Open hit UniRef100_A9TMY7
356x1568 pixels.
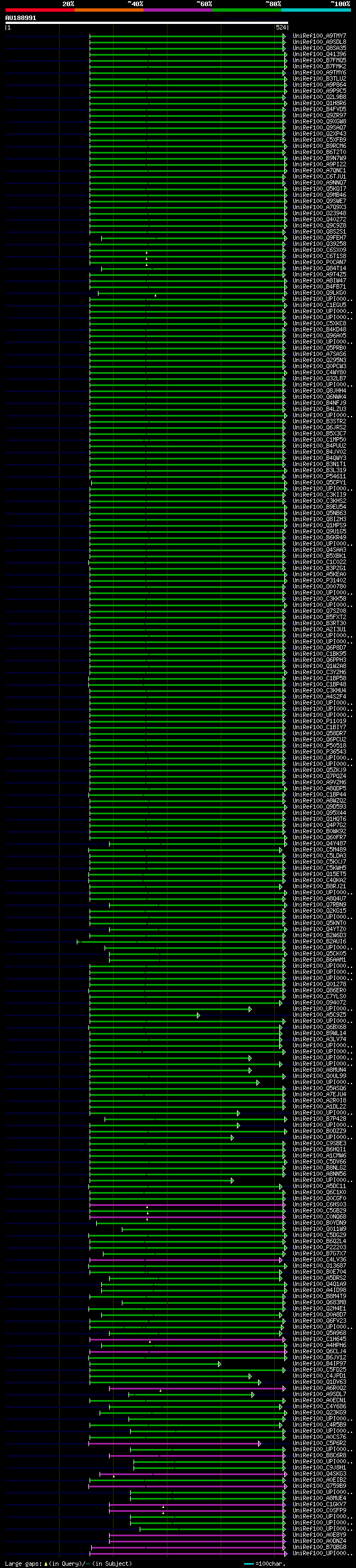pos(319,36)
